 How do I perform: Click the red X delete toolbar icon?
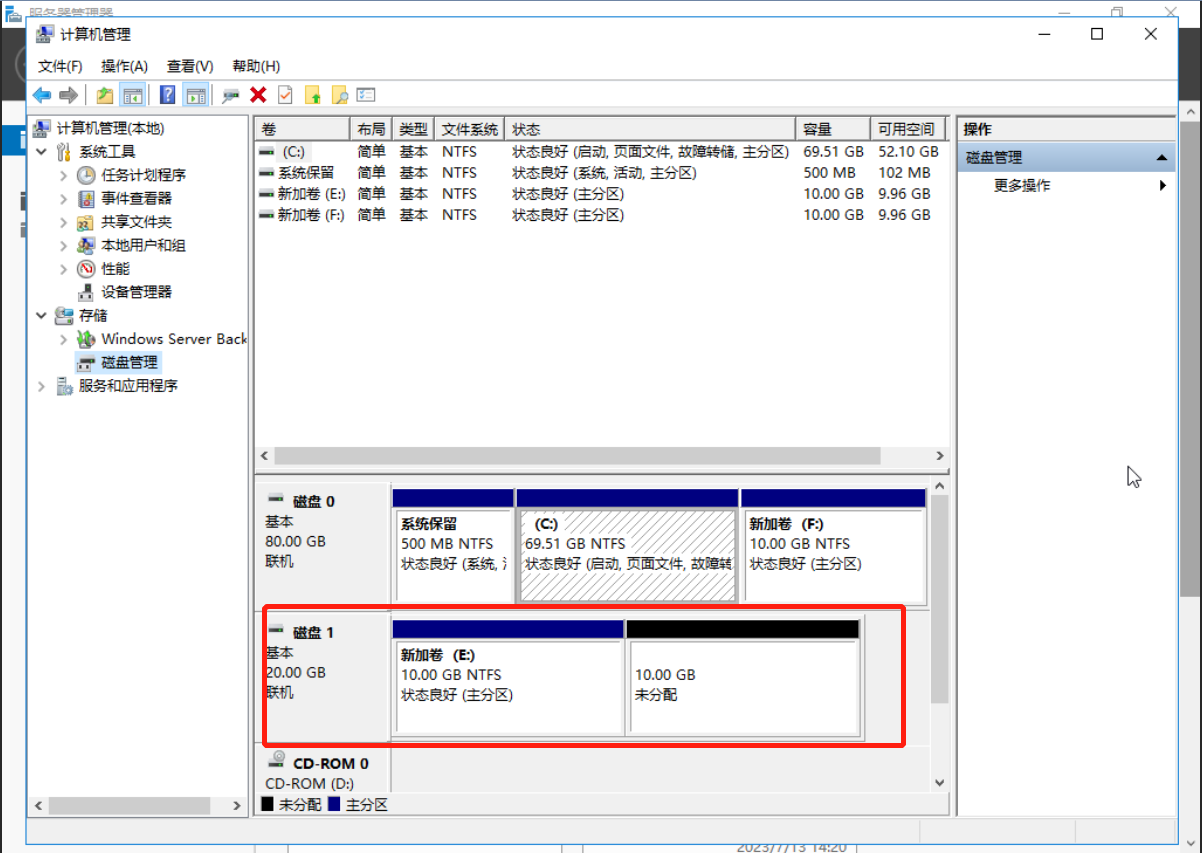258,95
